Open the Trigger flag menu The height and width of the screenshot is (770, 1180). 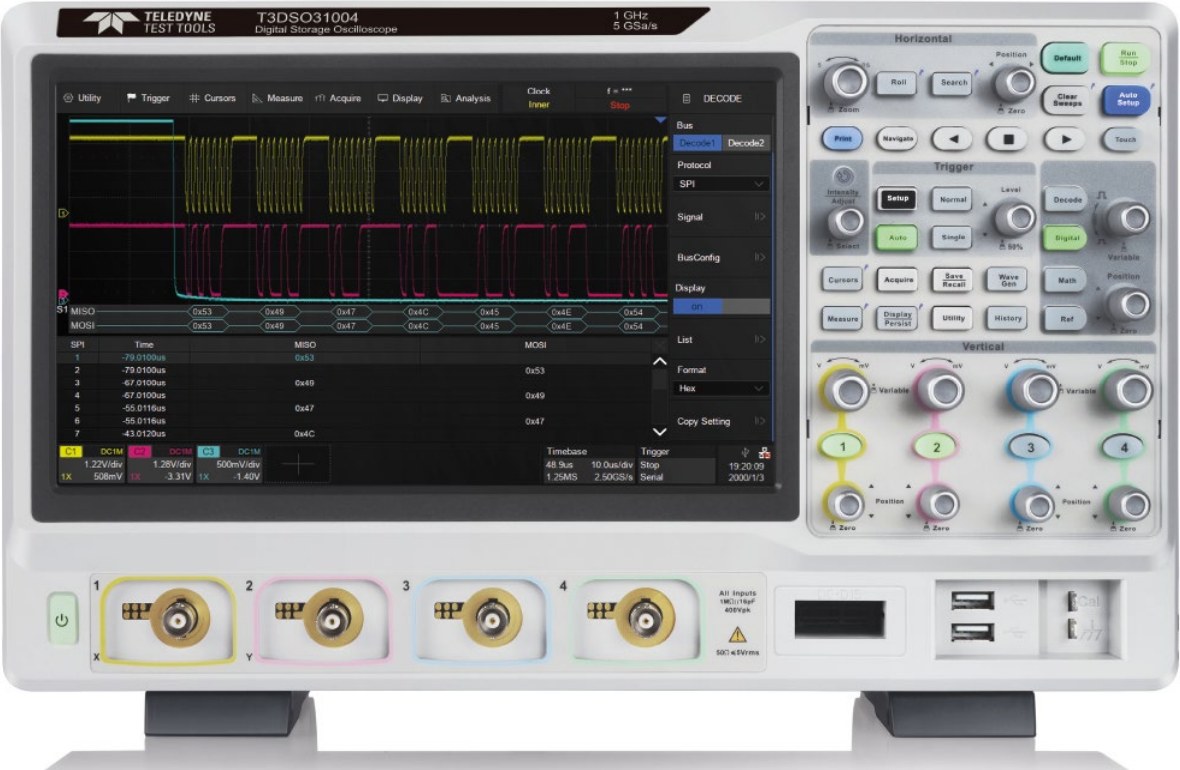tap(148, 98)
